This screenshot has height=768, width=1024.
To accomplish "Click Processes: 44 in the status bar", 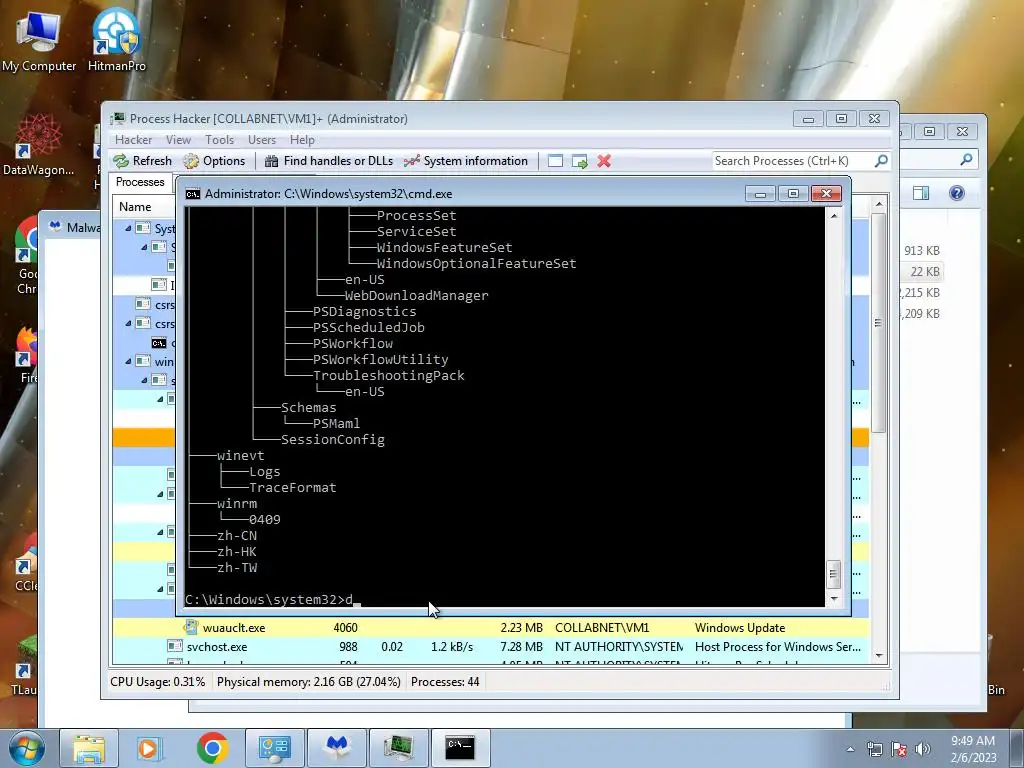I will pyautogui.click(x=445, y=682).
